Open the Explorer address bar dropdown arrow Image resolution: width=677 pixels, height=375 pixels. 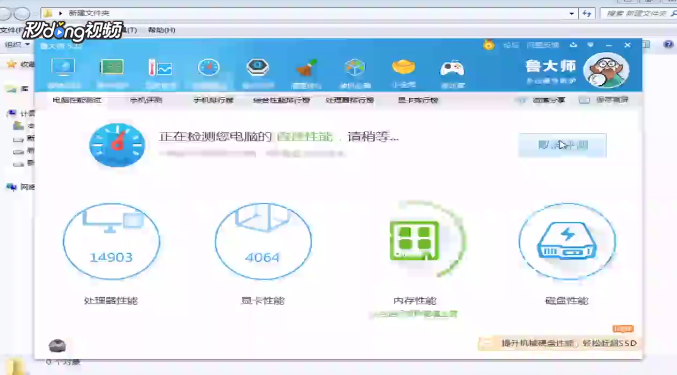point(572,13)
